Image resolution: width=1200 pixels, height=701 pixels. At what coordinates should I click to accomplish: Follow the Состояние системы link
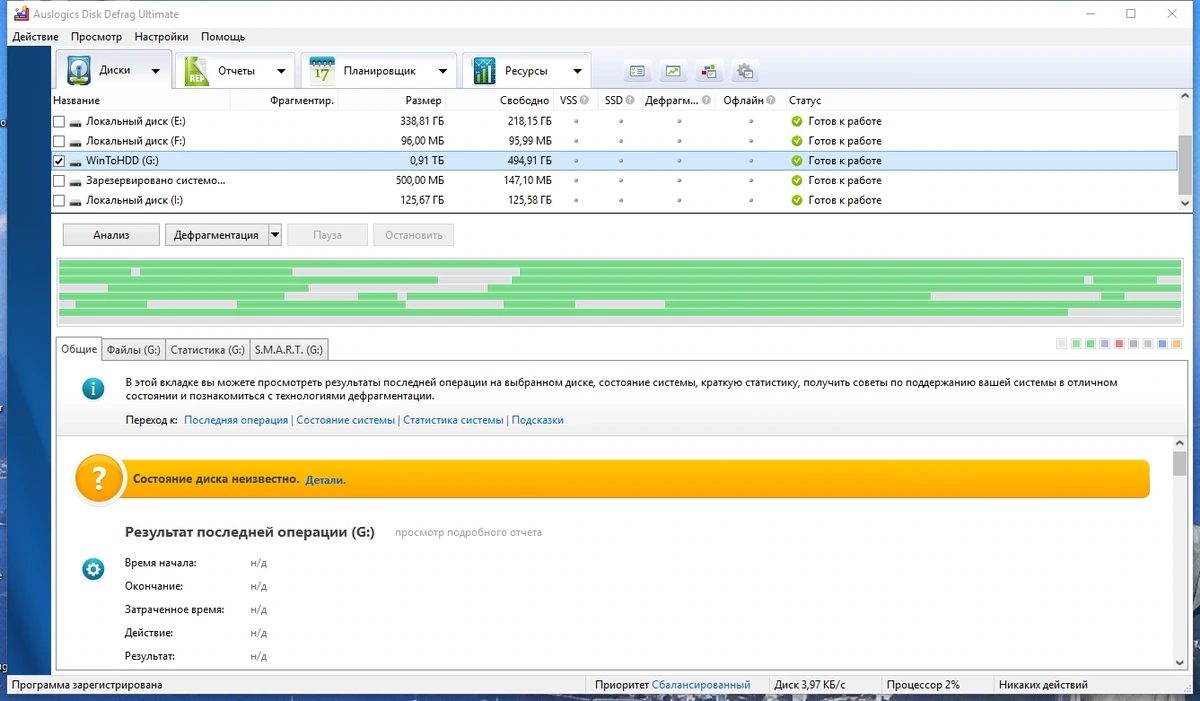[x=346, y=420]
